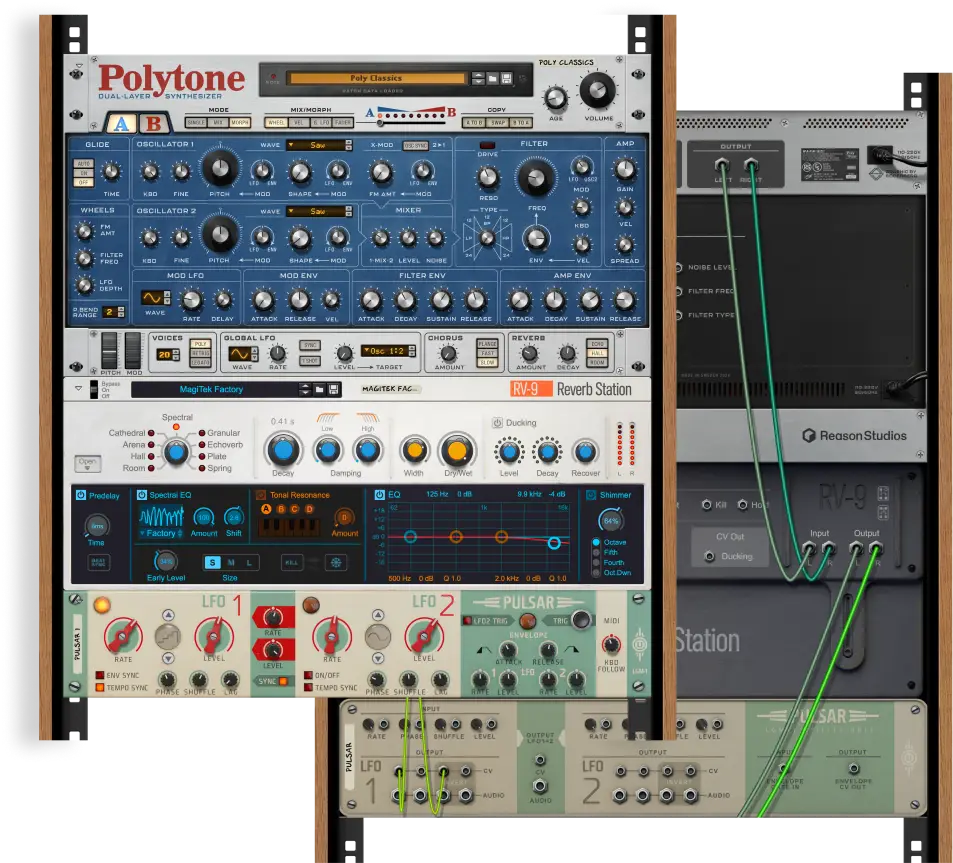Click Swap layers button
Viewport: 953px width, 863px height.
coord(498,122)
